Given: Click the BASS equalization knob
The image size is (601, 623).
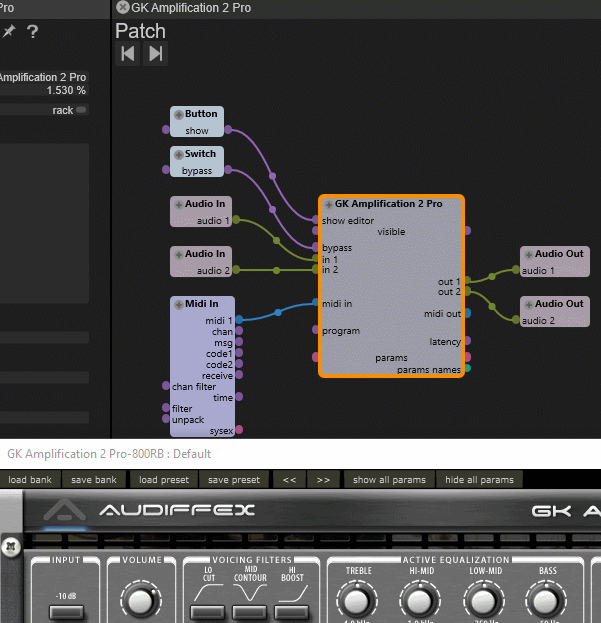Looking at the screenshot, I should [546, 602].
